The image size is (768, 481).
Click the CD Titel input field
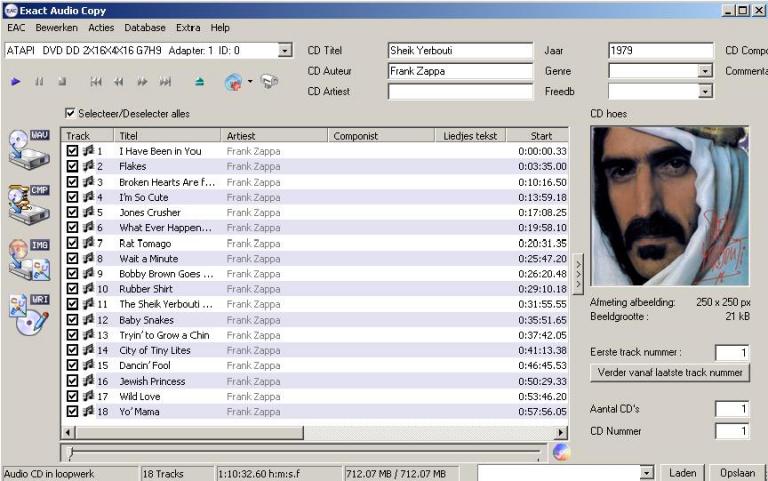(x=460, y=50)
